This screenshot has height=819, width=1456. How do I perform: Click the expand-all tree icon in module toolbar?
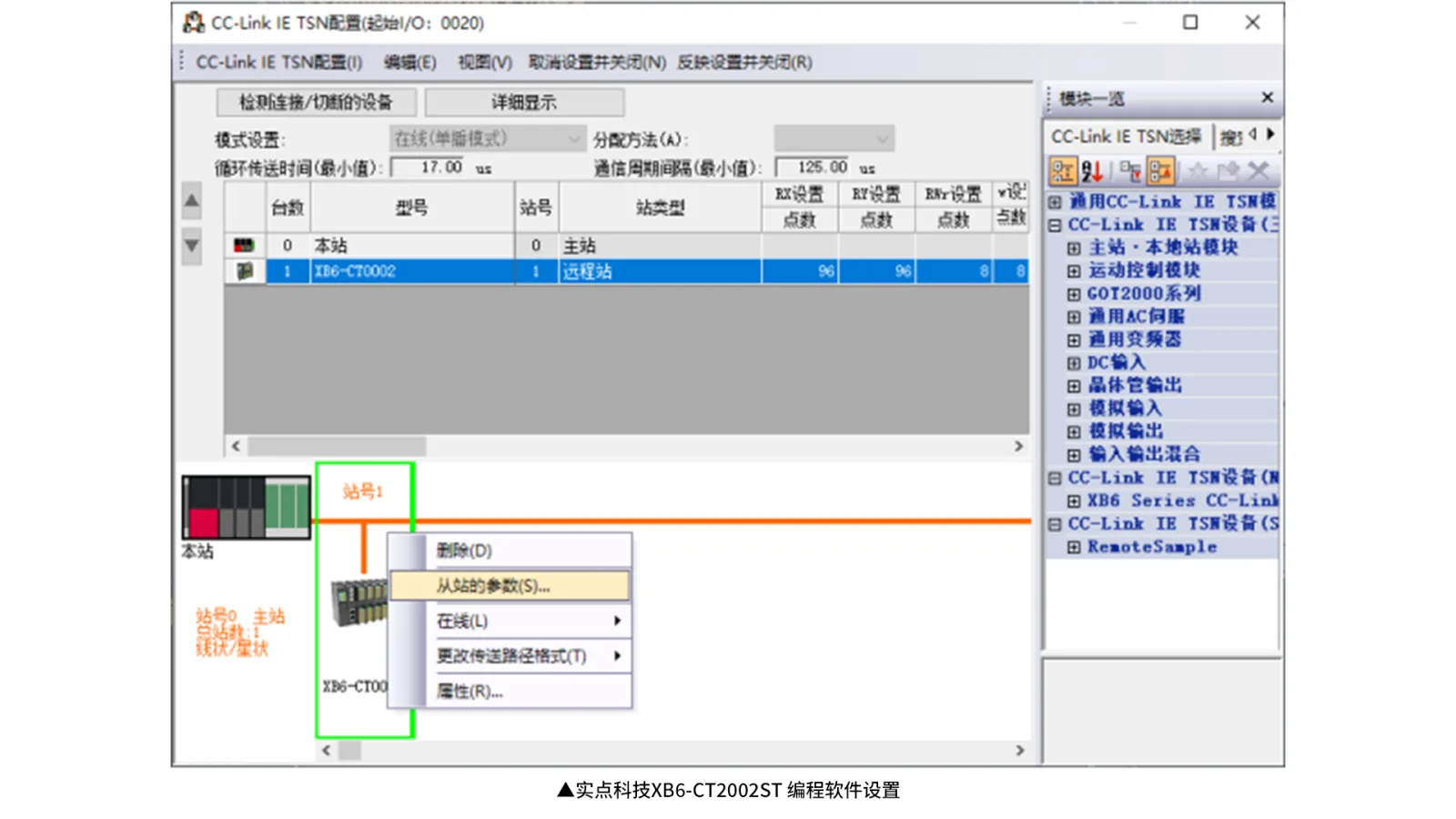point(1130,171)
